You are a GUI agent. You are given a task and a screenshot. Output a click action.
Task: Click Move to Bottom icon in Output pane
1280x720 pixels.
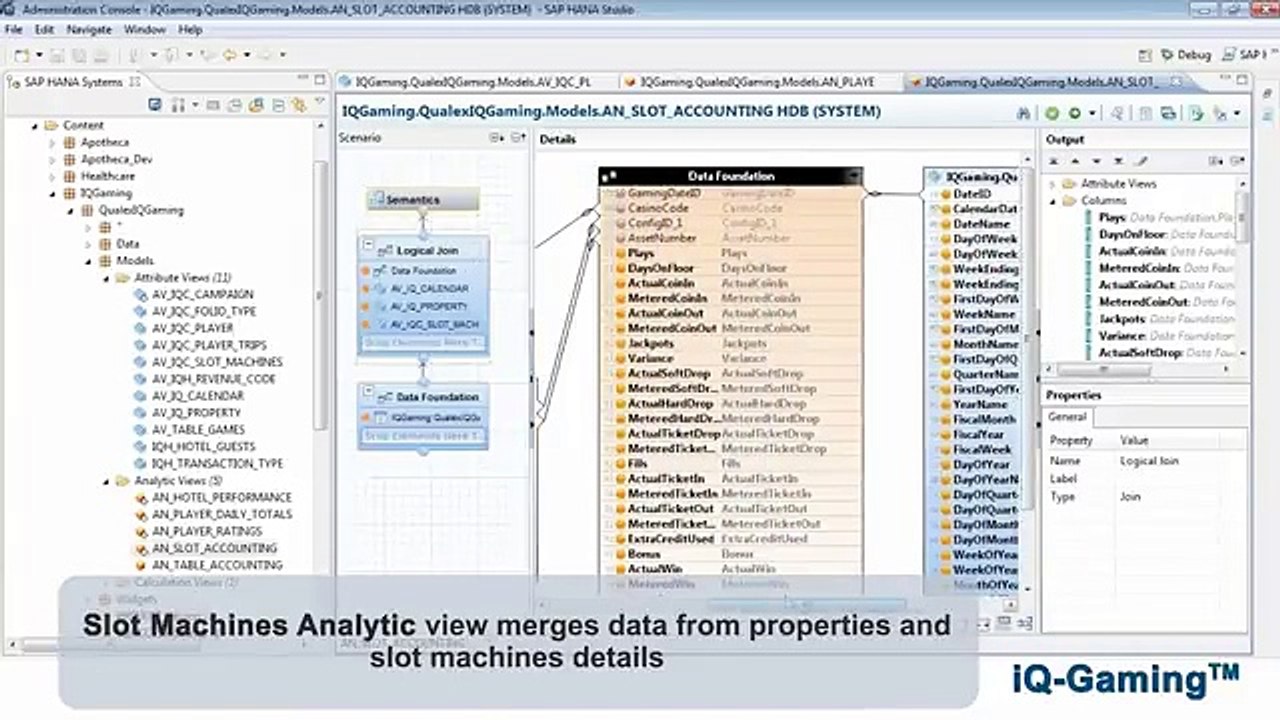click(x=1118, y=160)
